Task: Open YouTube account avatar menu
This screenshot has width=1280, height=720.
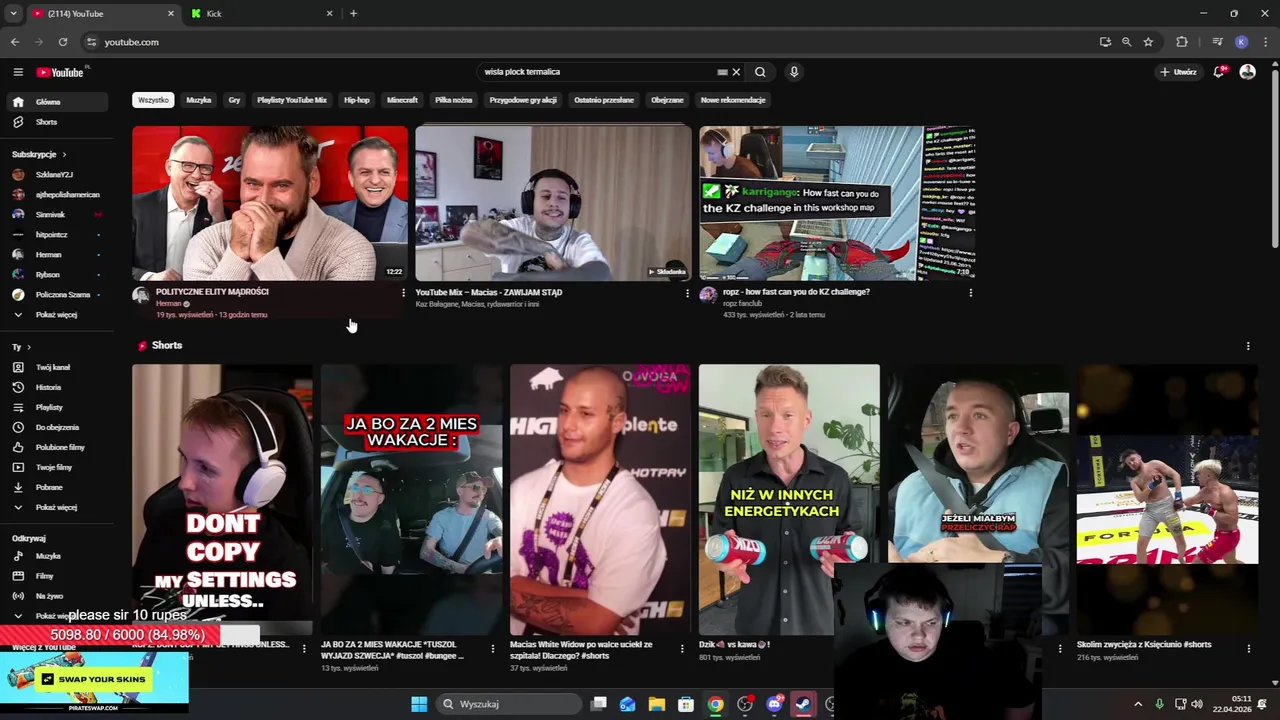Action: click(x=1247, y=72)
